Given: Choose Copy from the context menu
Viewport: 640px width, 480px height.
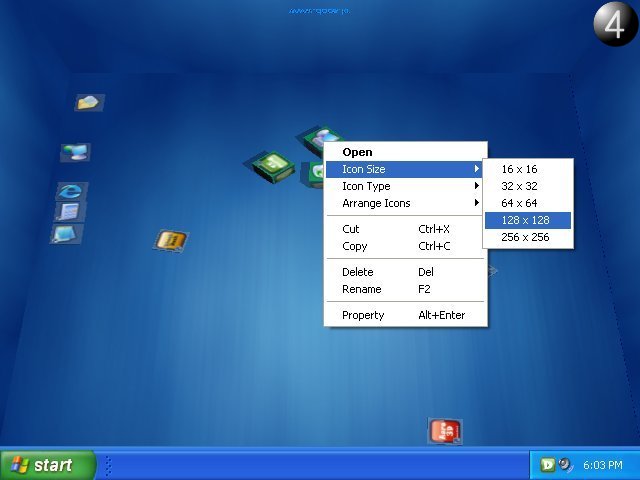Looking at the screenshot, I should [405, 246].
